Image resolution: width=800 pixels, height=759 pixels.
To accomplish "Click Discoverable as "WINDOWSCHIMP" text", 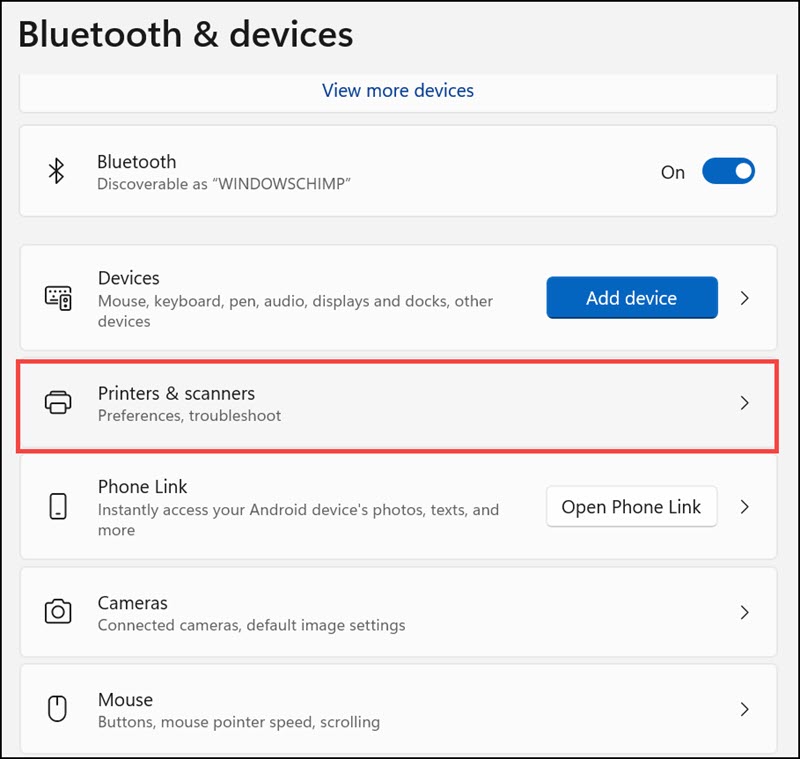I will 224,184.
